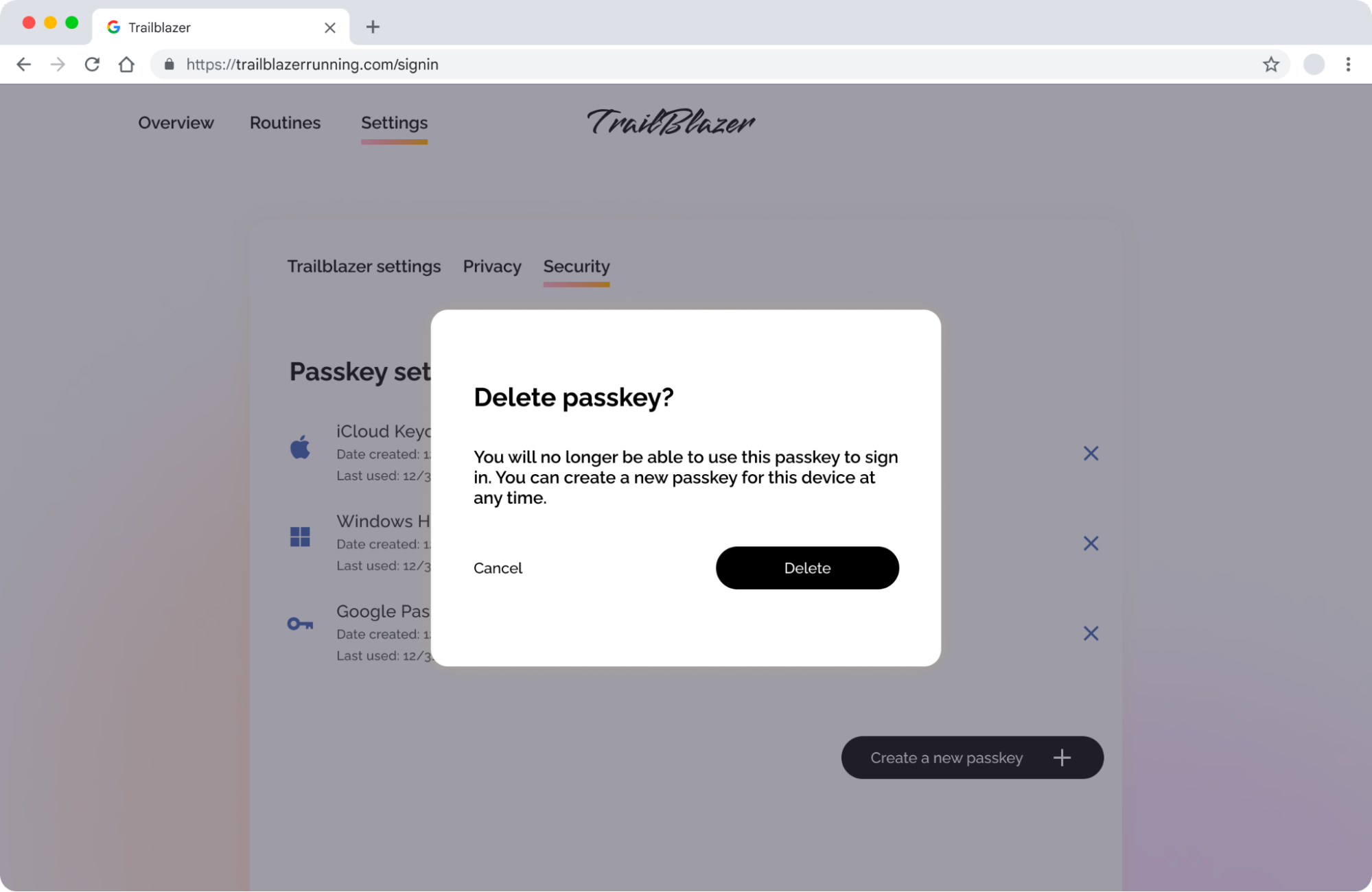The height and width of the screenshot is (892, 1372).
Task: Click the browser more options menu icon
Action: coord(1349,64)
